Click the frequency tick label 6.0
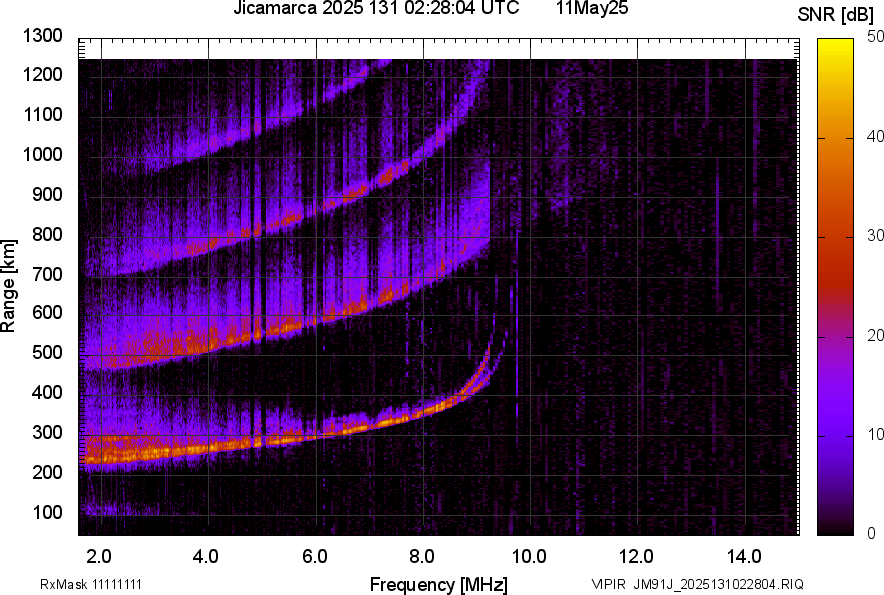884x595 pixels. 315,557
